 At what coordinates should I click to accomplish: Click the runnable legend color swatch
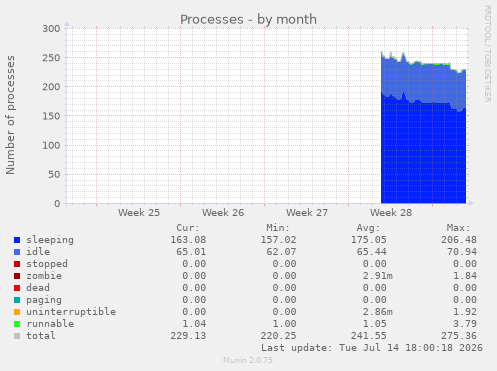[x=17, y=324]
